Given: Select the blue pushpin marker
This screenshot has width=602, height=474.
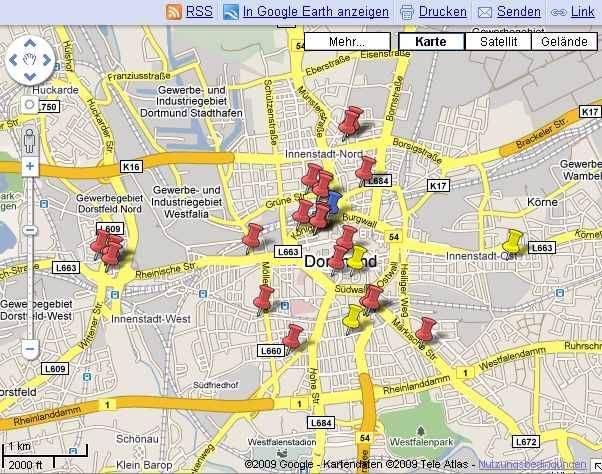Looking at the screenshot, I should pyautogui.click(x=334, y=202).
